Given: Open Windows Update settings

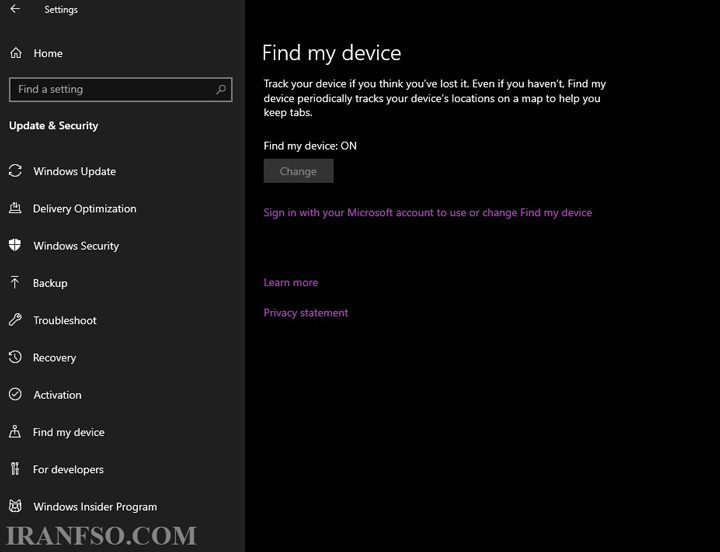Looking at the screenshot, I should tap(74, 171).
